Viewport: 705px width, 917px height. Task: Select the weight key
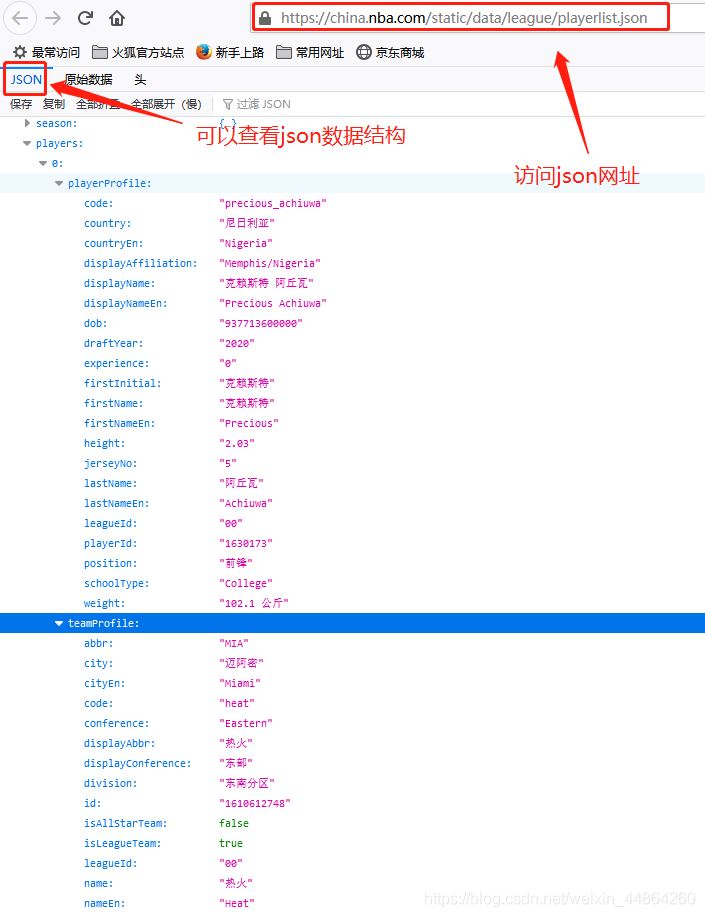point(104,604)
